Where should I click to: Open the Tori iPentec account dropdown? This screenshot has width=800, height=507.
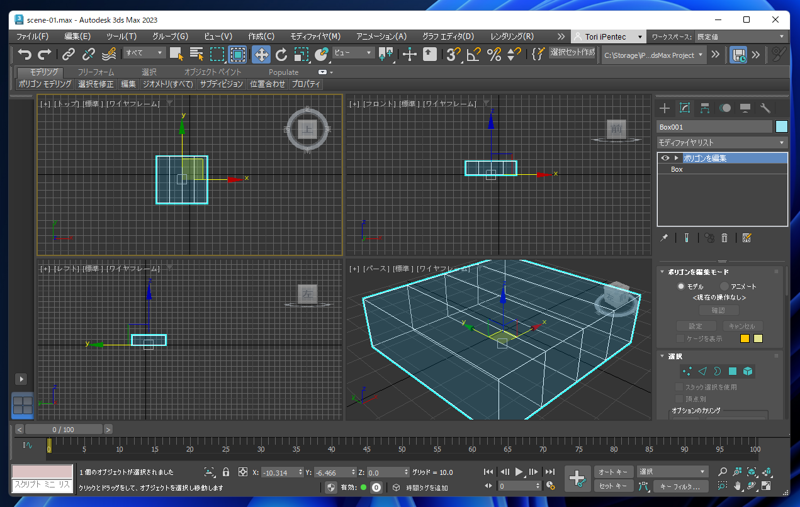[608, 37]
